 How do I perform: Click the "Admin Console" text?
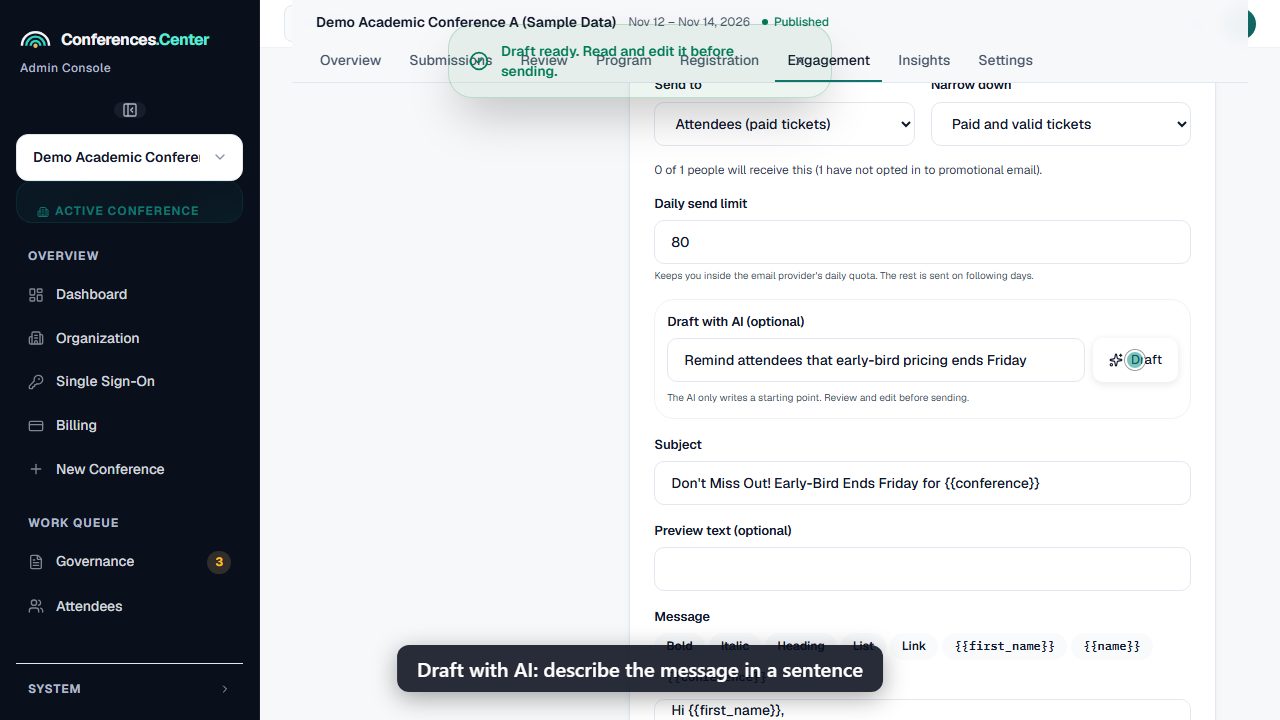click(65, 68)
